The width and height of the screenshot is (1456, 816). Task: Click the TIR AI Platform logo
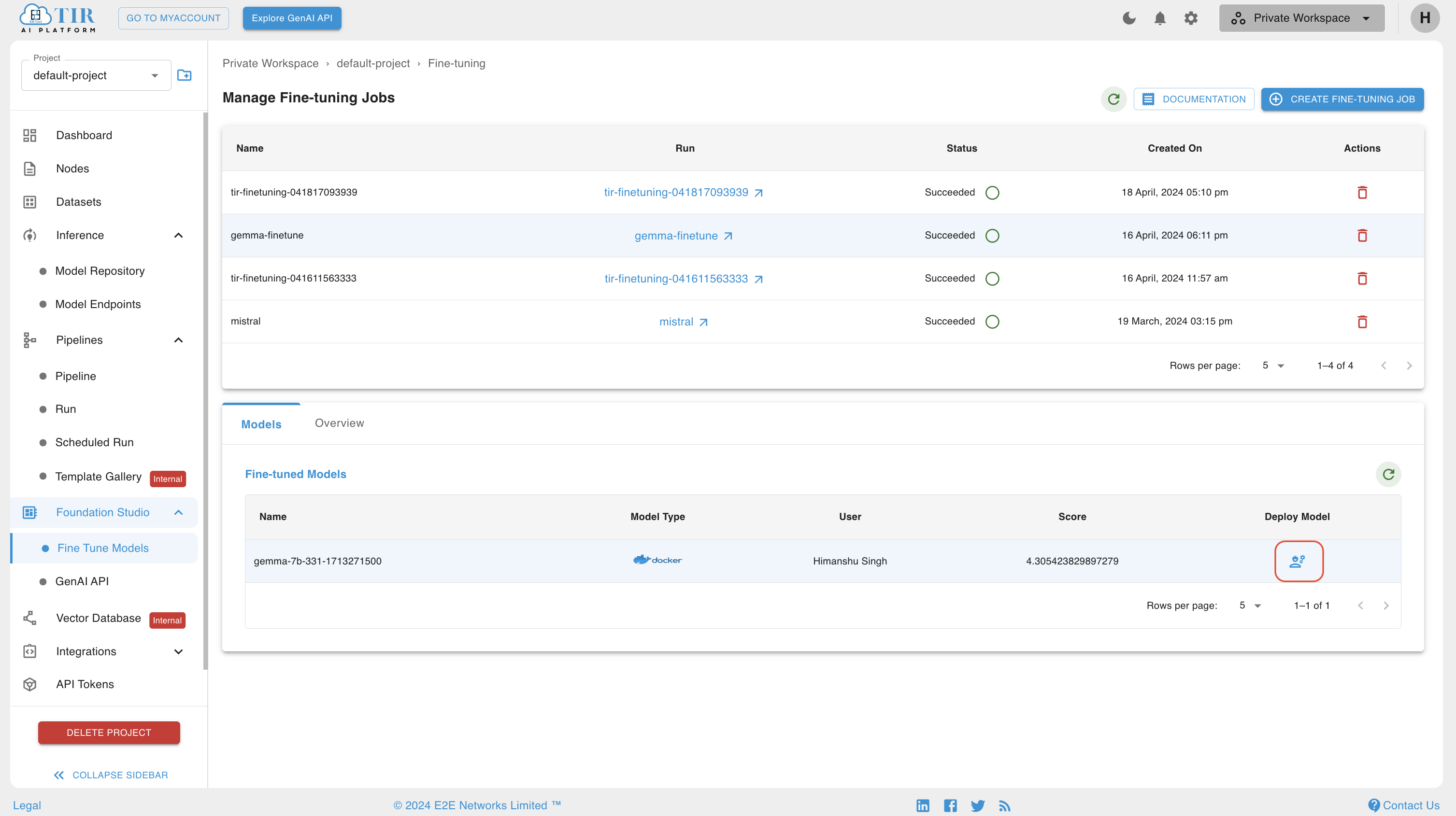tap(57, 18)
